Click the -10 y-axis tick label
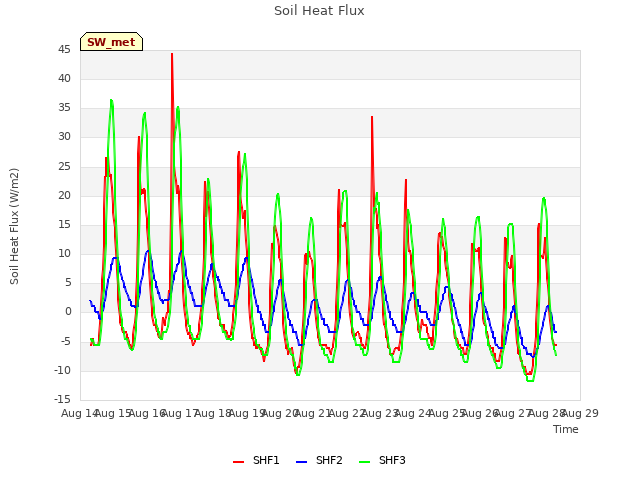This screenshot has width=640, height=480. (62, 370)
